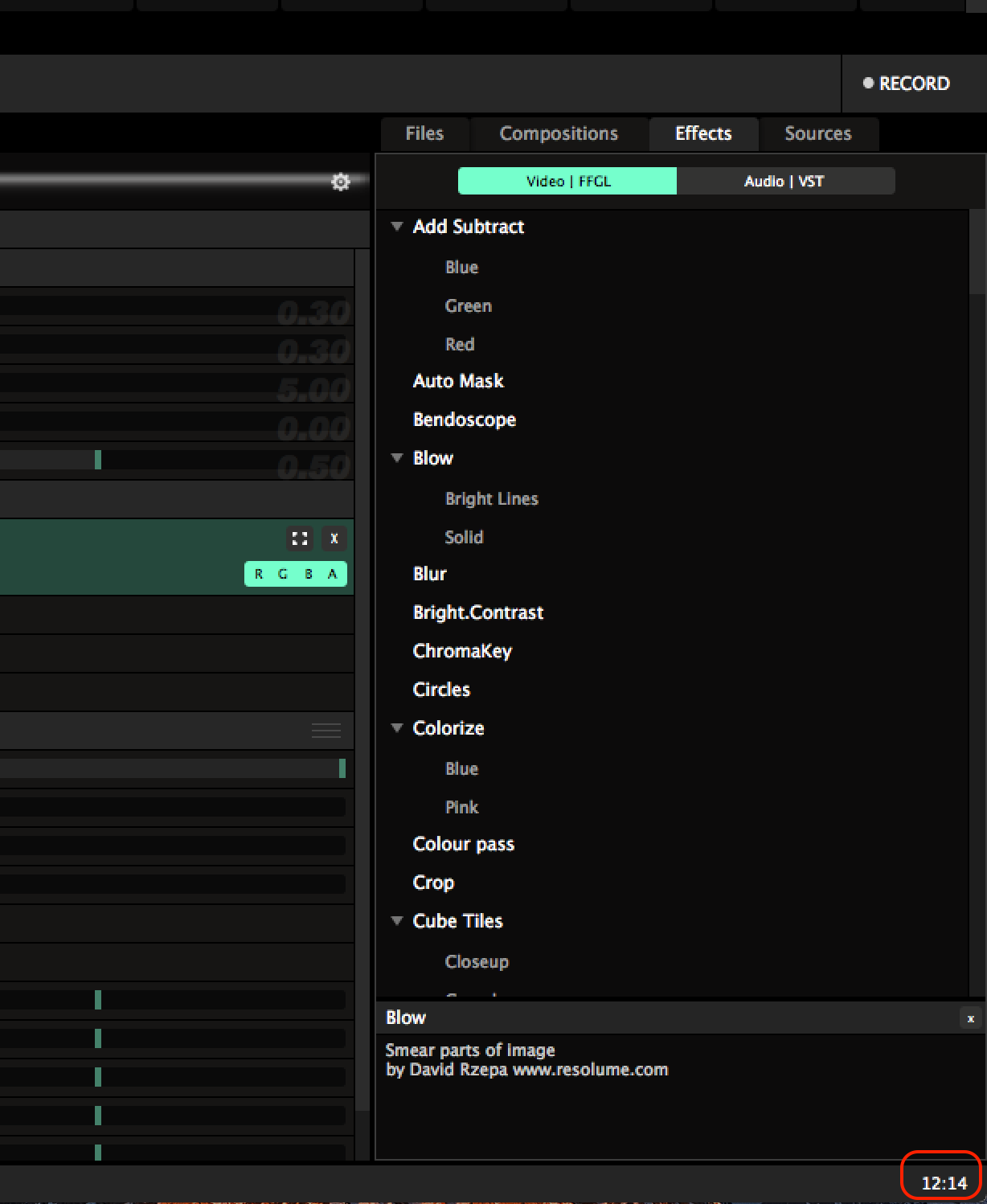This screenshot has width=987, height=1204.
Task: Select the Video | FFGL effects view
Action: (567, 182)
